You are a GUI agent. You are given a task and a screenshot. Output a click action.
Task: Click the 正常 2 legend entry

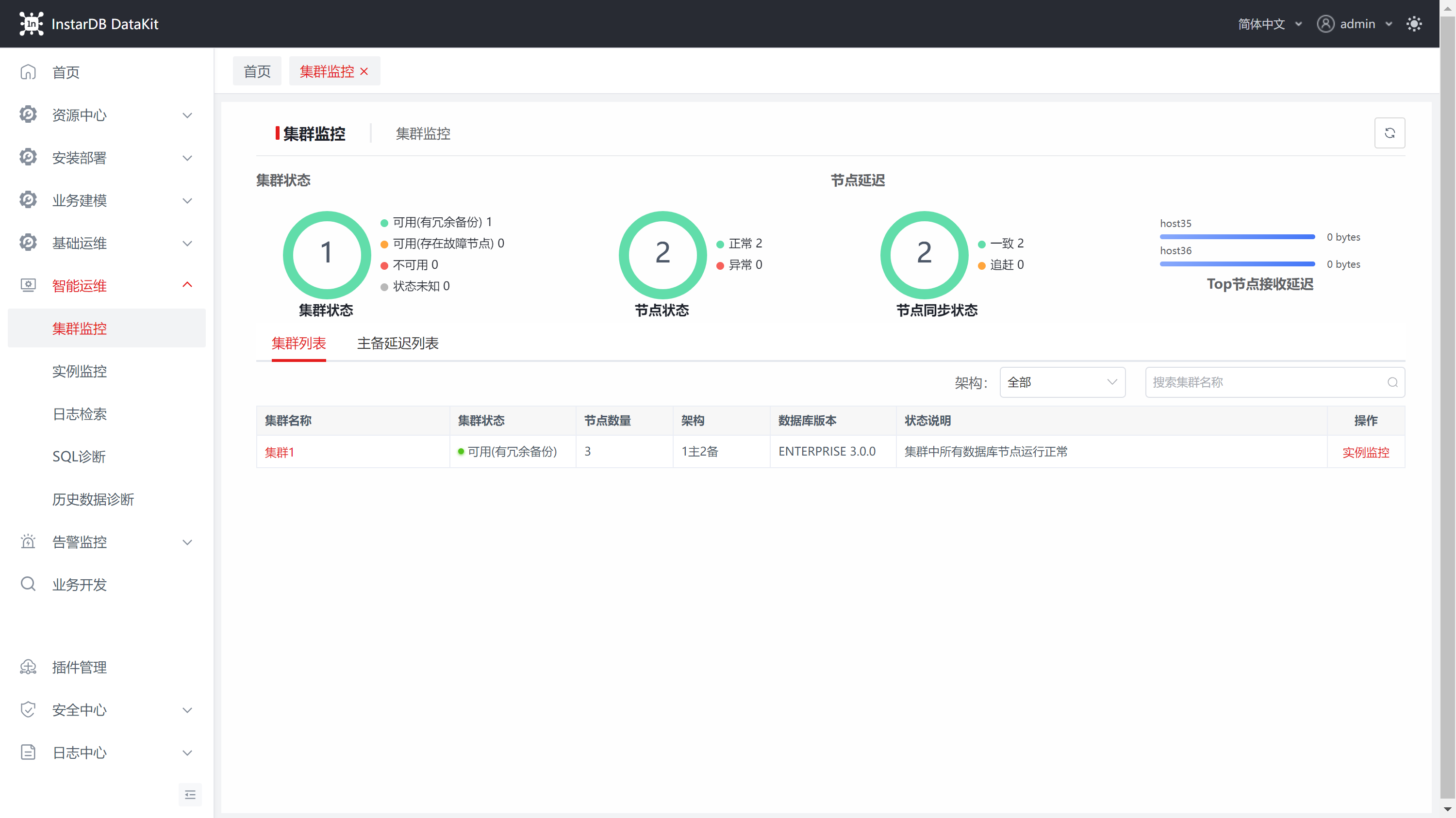point(739,244)
